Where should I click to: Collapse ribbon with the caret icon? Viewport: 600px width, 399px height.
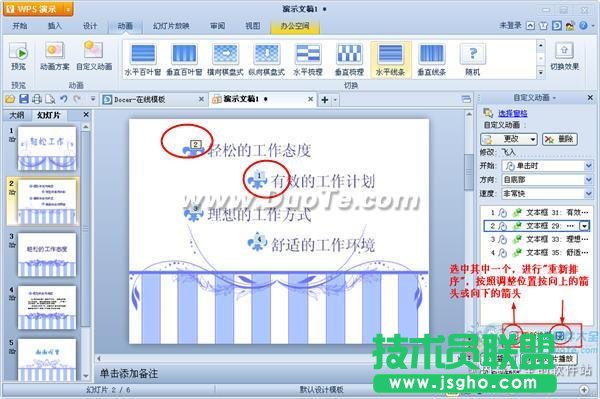coord(530,26)
